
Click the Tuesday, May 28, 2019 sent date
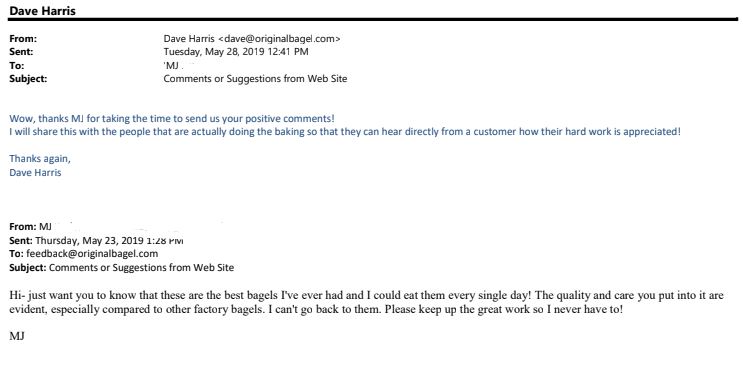pyautogui.click(x=236, y=52)
